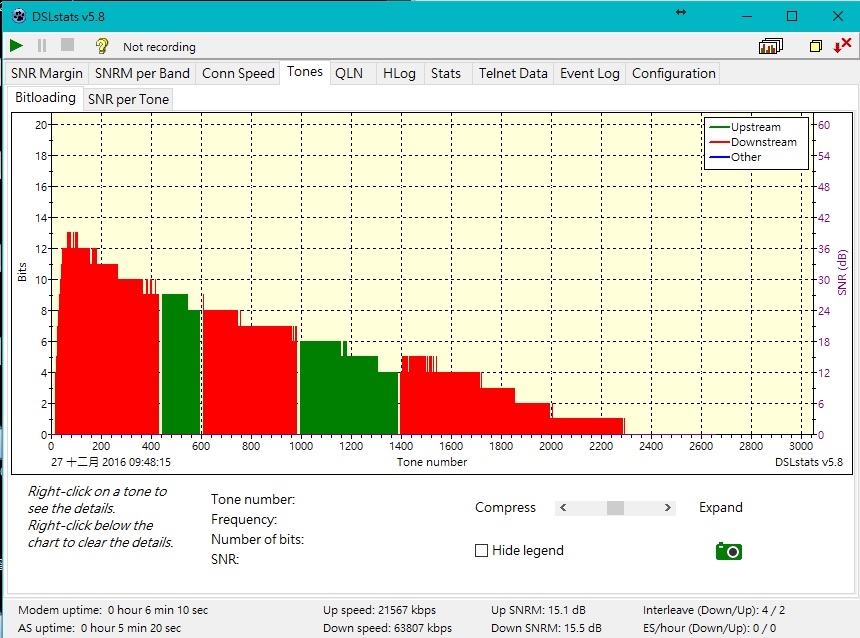860x638 pixels.
Task: Open help via the yellow question mark icon
Action: [101, 46]
